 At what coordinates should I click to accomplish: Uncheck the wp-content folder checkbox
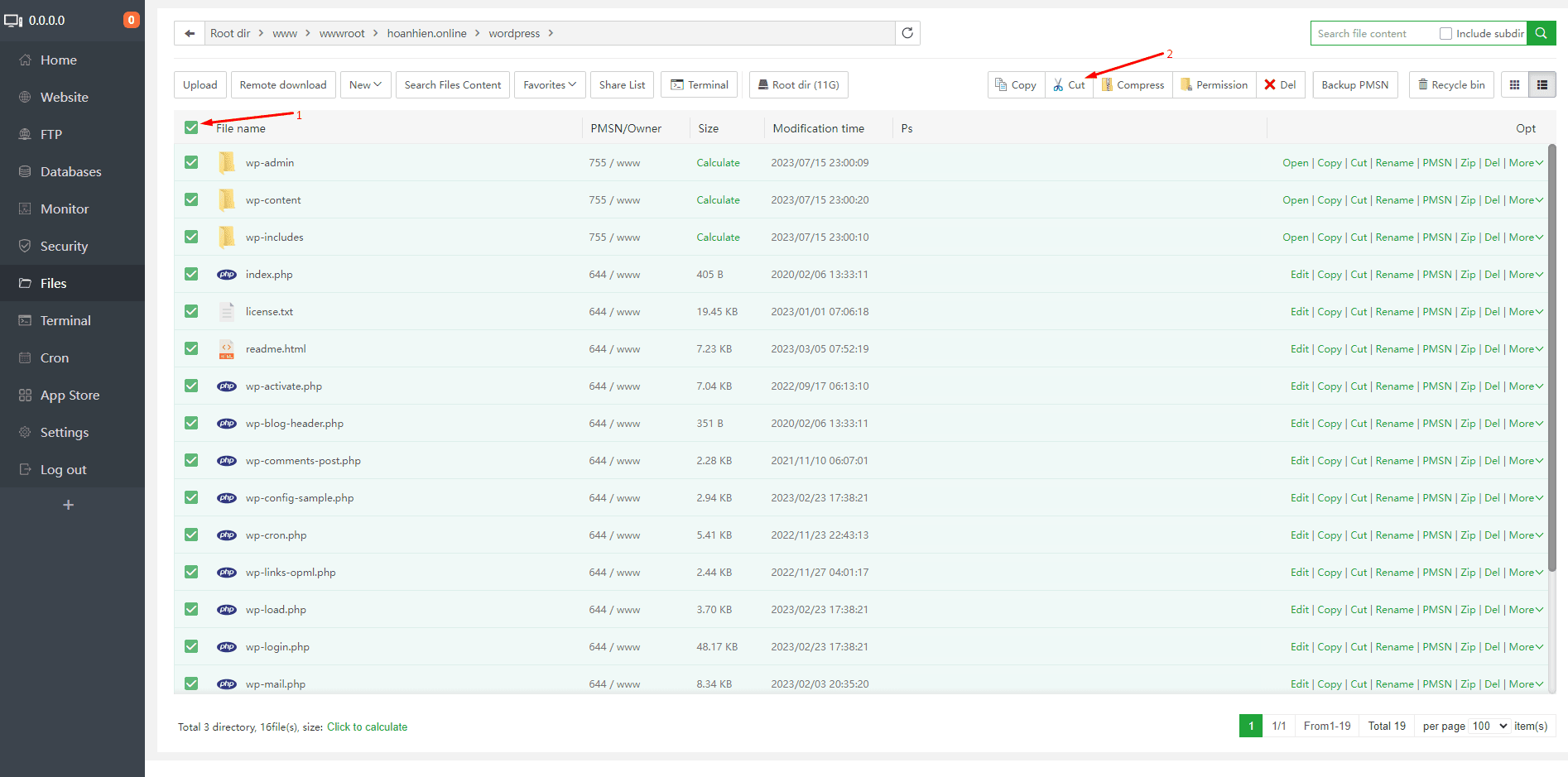191,199
